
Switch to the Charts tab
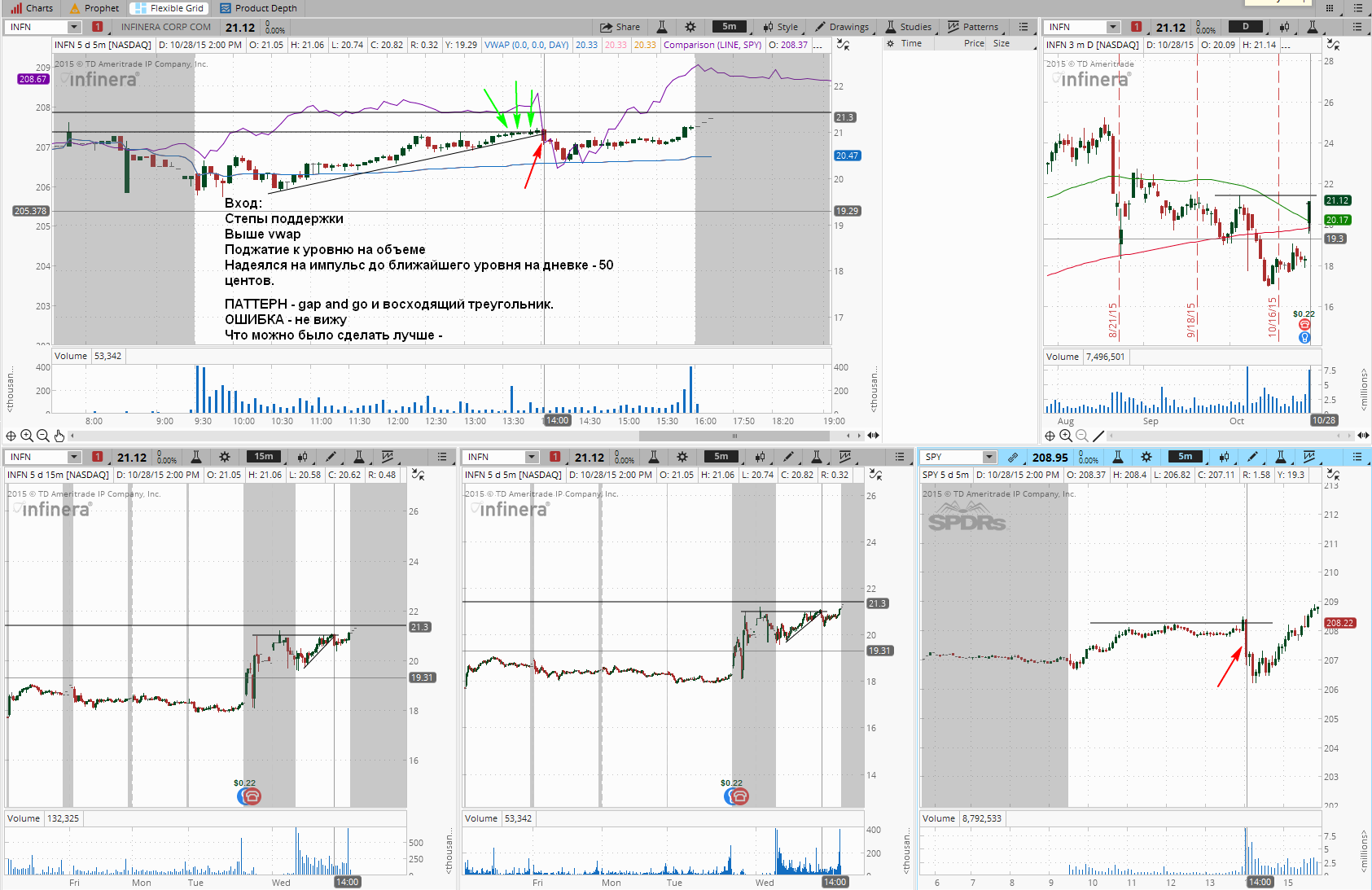[x=33, y=8]
